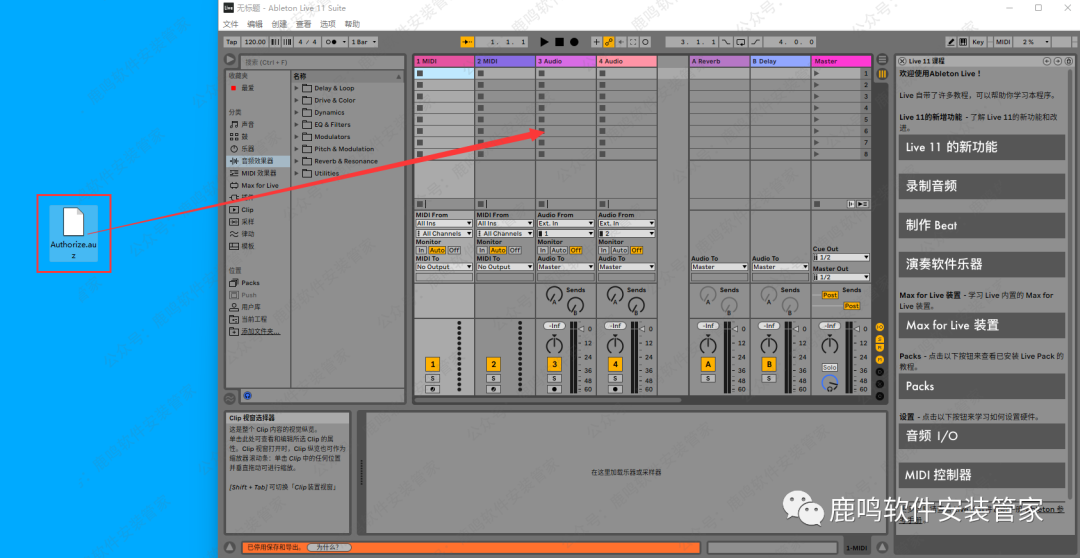Open the MIDI From All Ins dropdown
Image resolution: width=1080 pixels, height=558 pixels.
444,223
